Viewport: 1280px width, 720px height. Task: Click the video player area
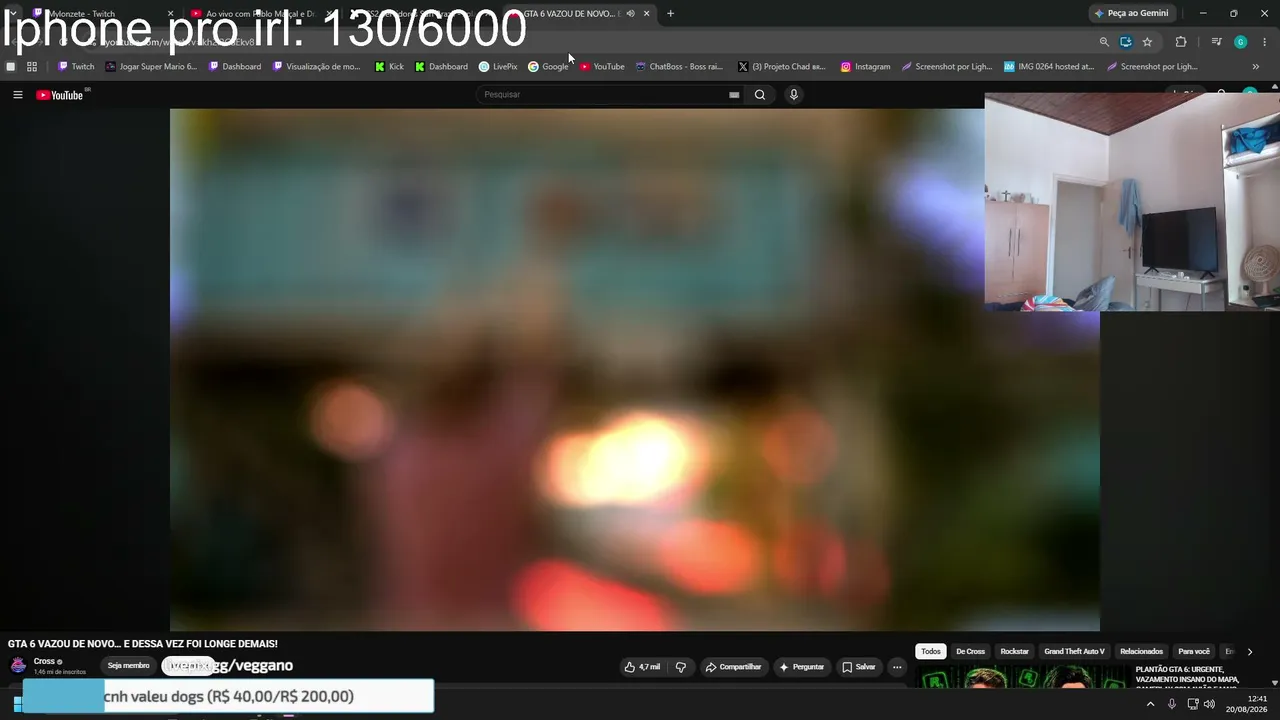click(x=635, y=370)
